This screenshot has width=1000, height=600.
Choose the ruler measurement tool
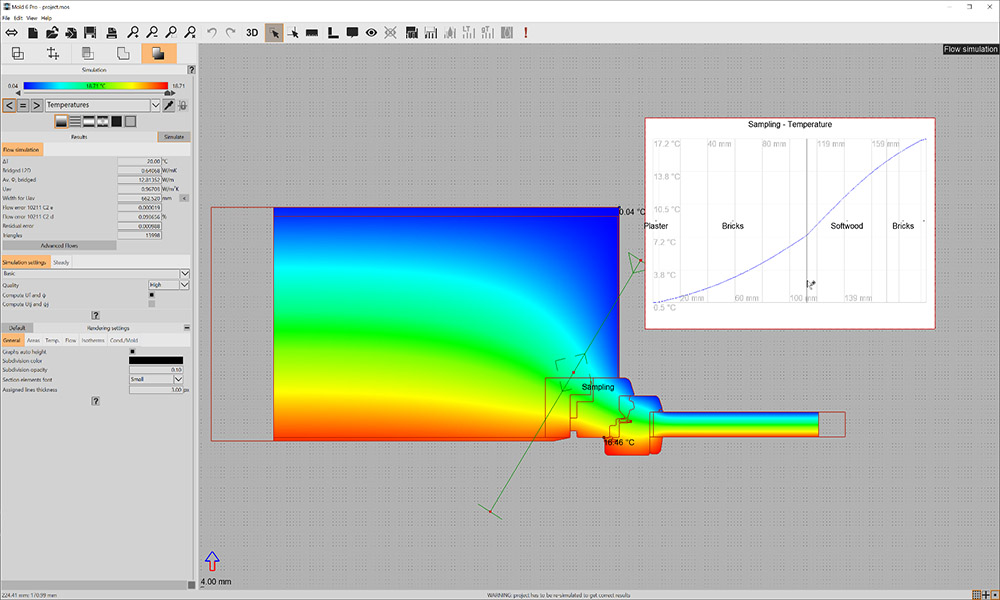click(x=312, y=33)
